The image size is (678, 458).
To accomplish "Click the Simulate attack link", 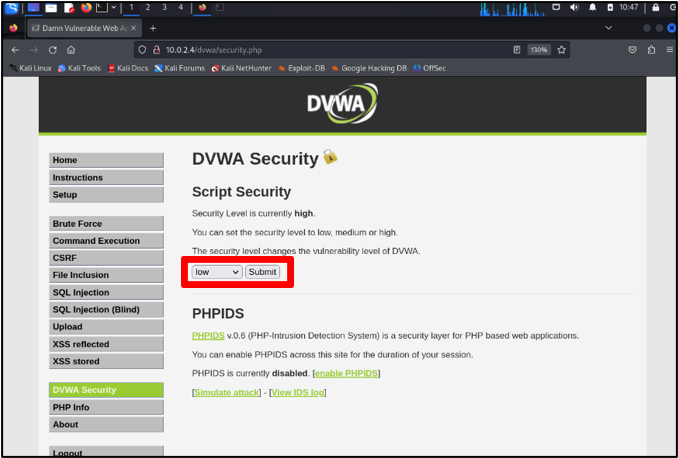I will click(x=227, y=392).
